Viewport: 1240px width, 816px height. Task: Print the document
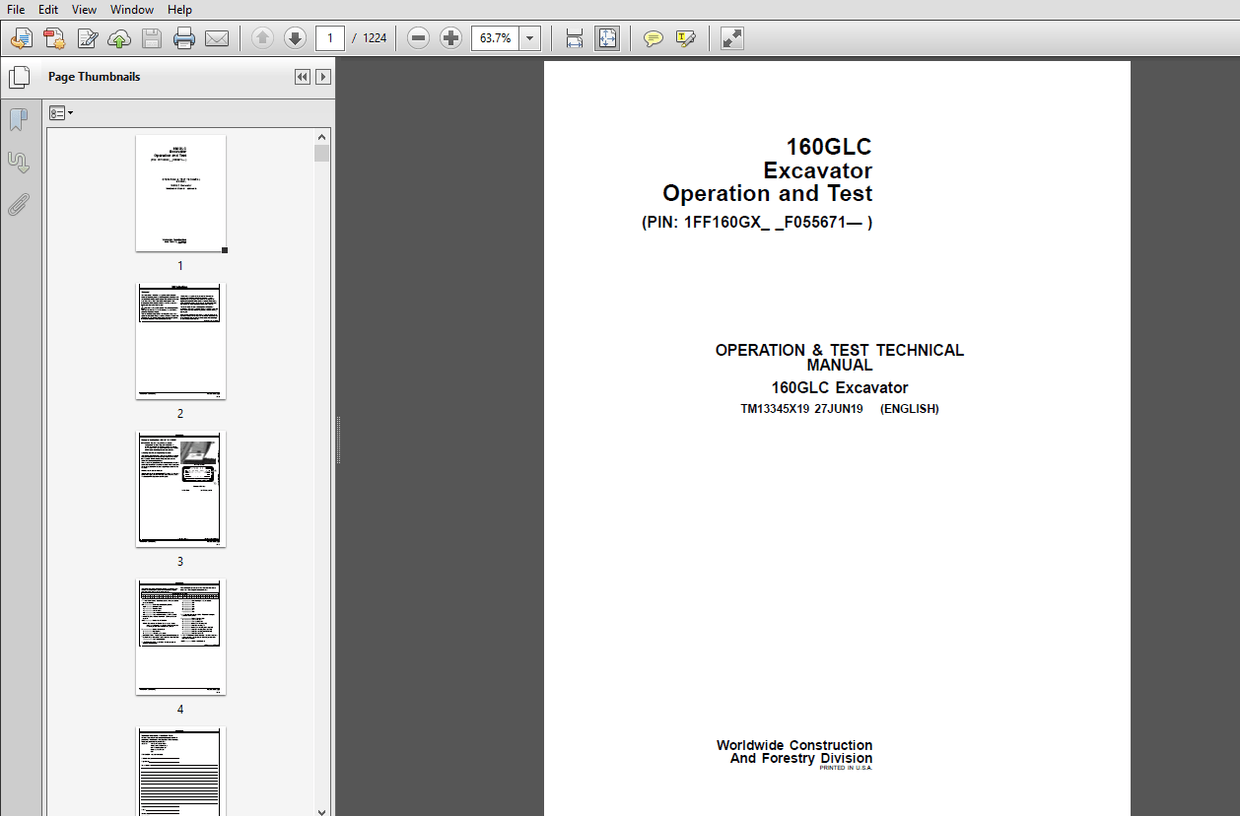[184, 38]
